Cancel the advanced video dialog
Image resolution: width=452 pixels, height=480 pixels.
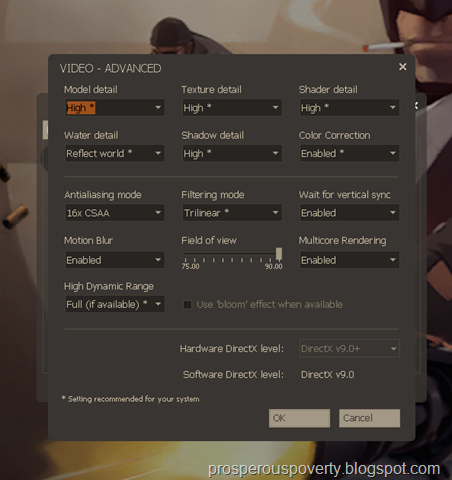coord(369,418)
